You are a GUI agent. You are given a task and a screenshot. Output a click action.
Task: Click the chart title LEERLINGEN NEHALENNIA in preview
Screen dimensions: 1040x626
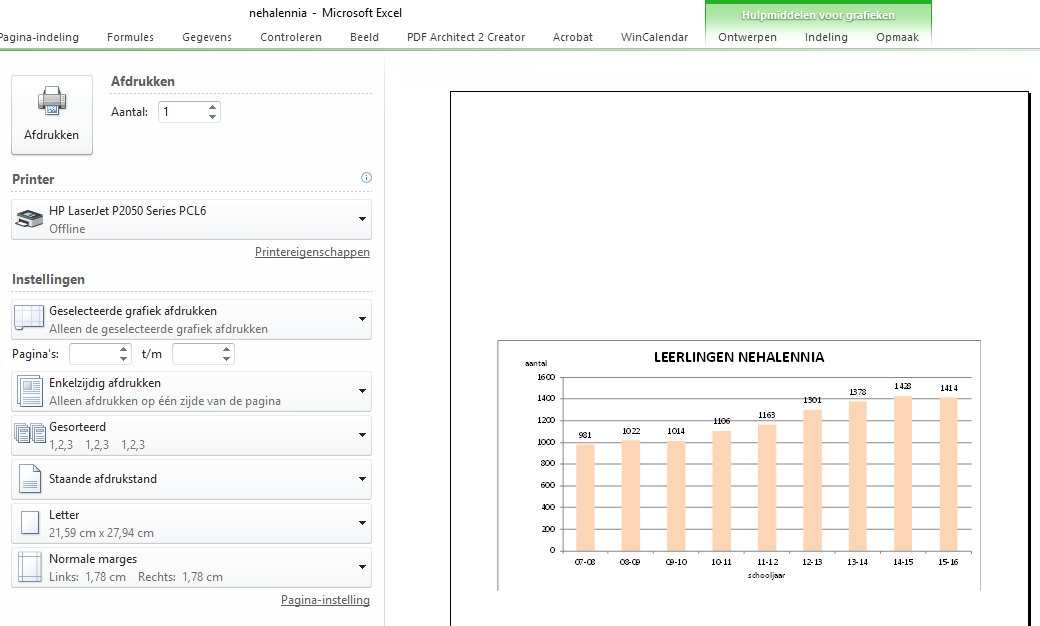(739, 357)
